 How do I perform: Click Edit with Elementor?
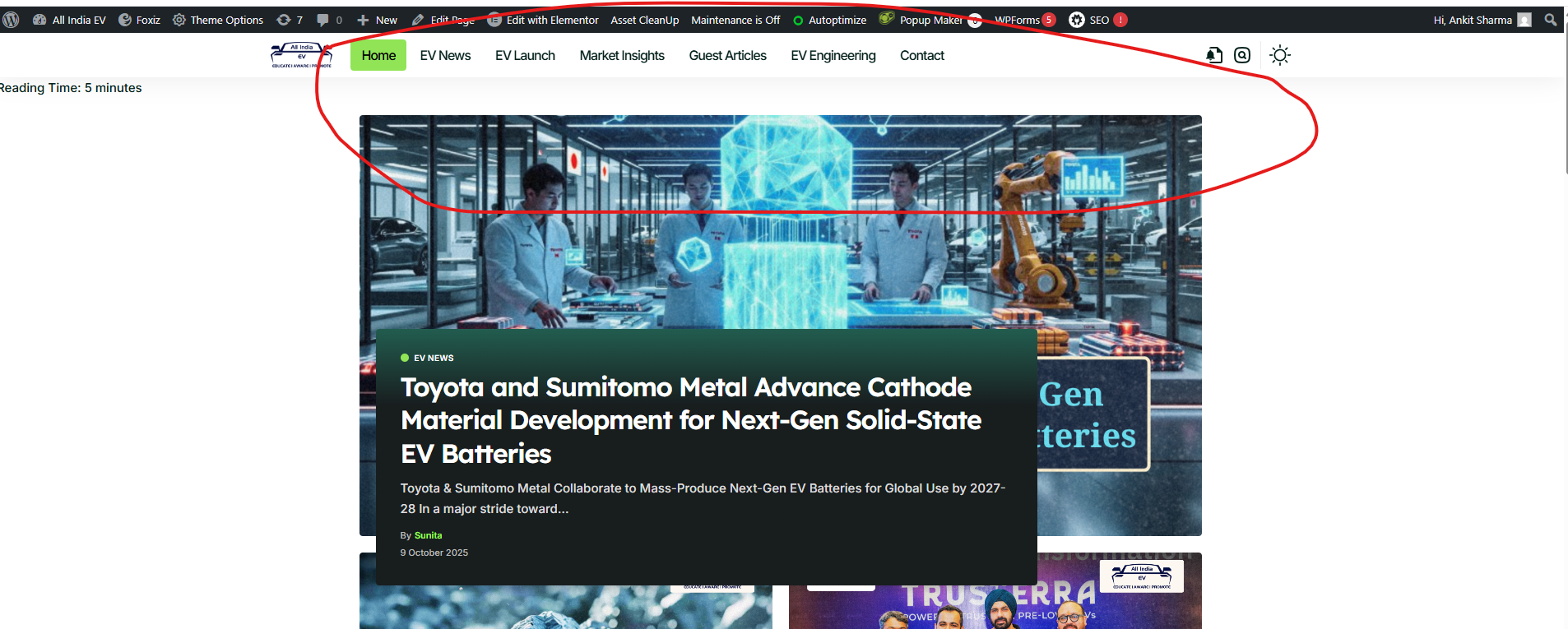[543, 20]
